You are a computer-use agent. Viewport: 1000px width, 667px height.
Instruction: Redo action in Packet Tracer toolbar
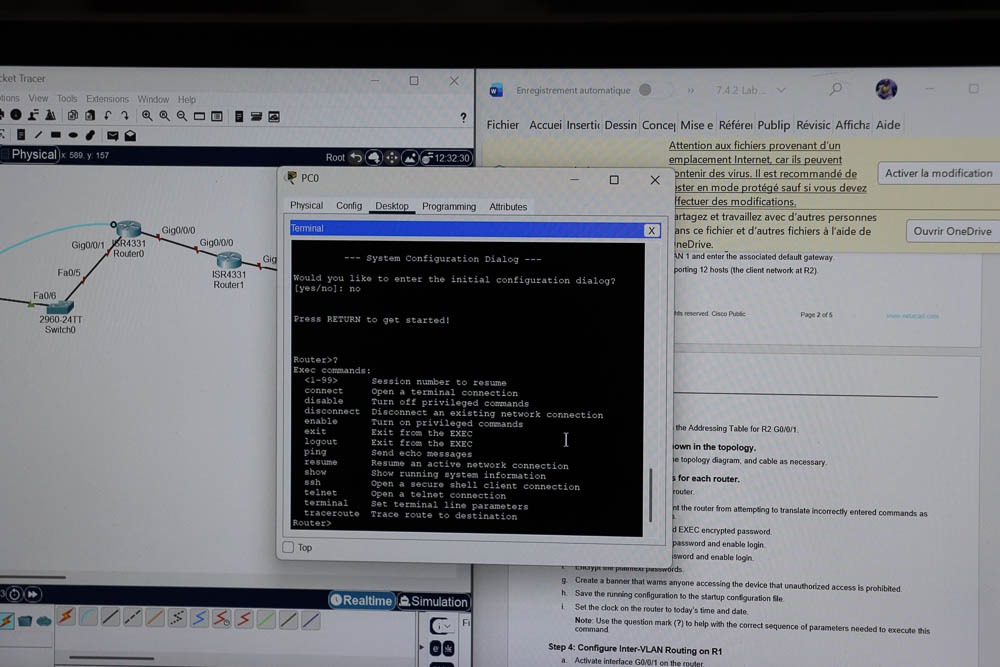pyautogui.click(x=125, y=115)
